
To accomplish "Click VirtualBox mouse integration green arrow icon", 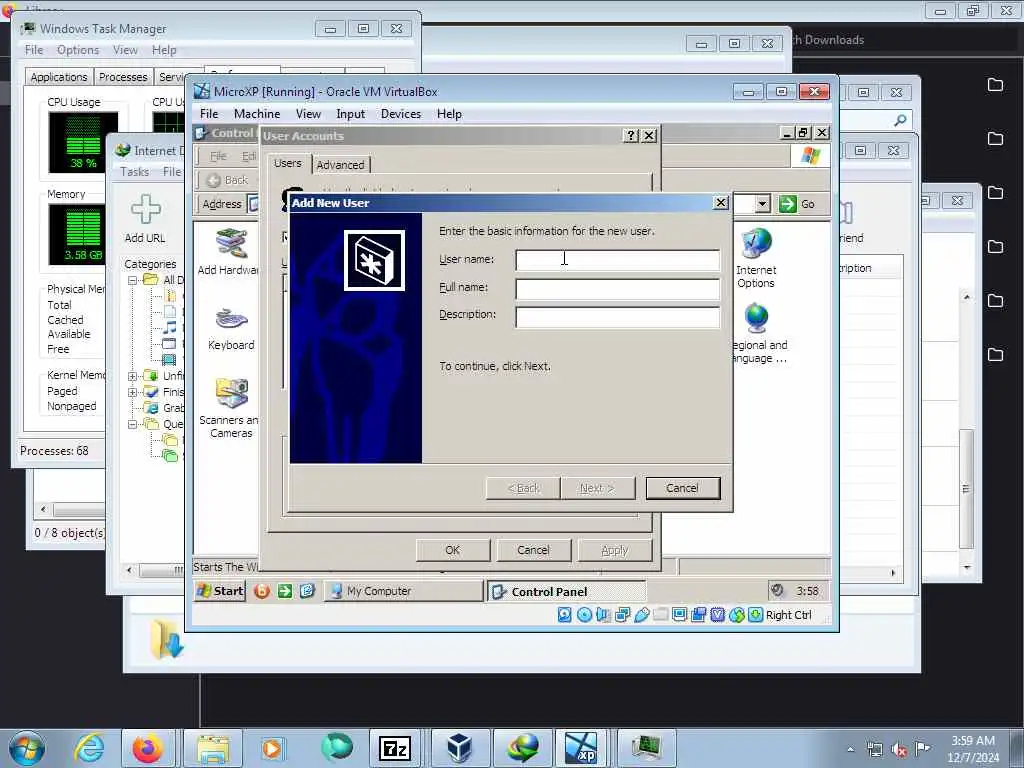I will (756, 615).
